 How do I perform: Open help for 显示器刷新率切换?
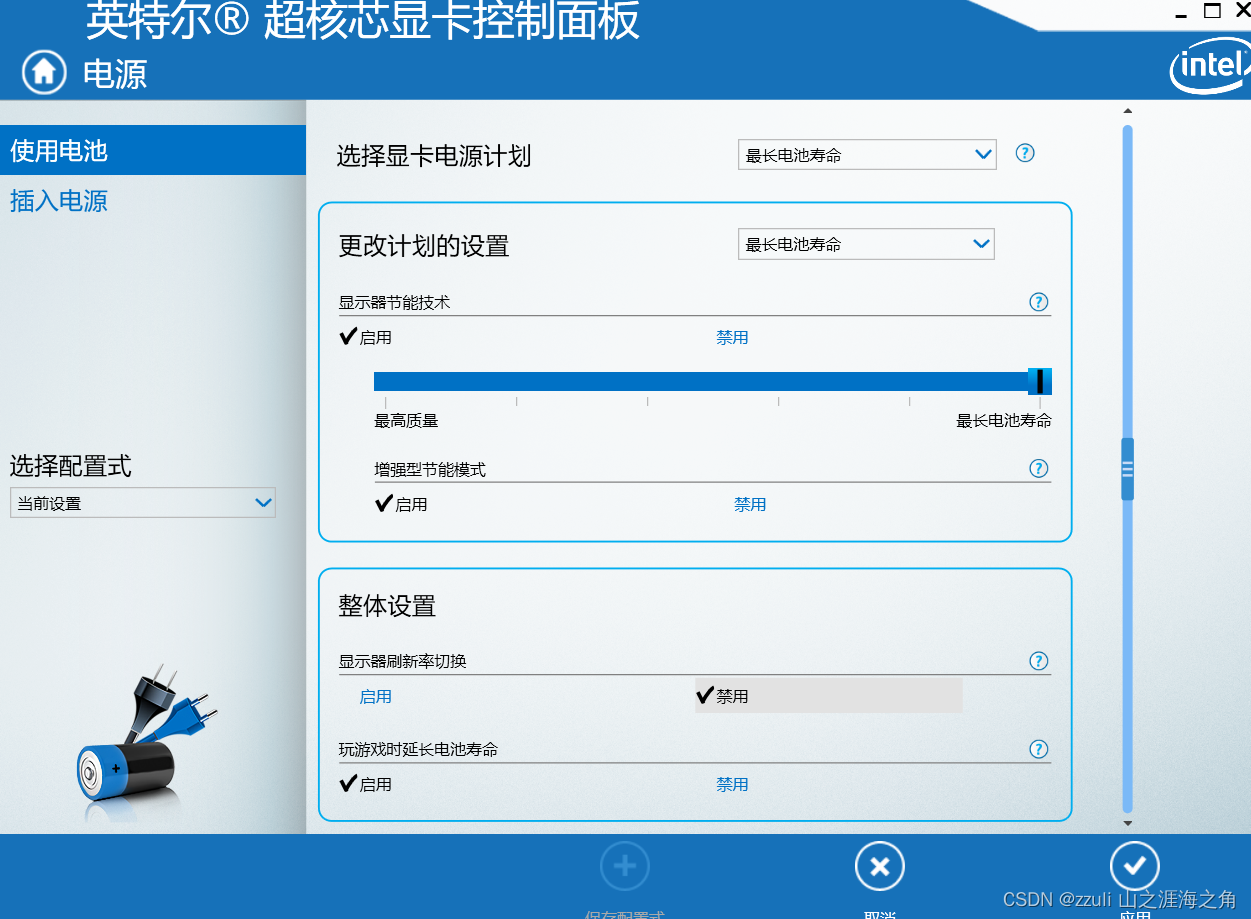point(1039,660)
